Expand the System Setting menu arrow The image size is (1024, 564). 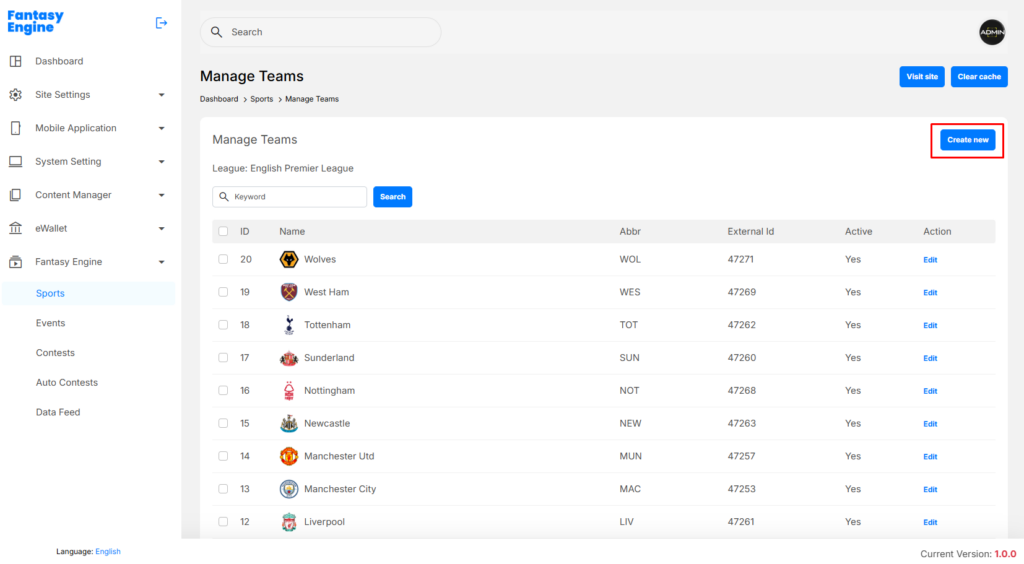(161, 162)
